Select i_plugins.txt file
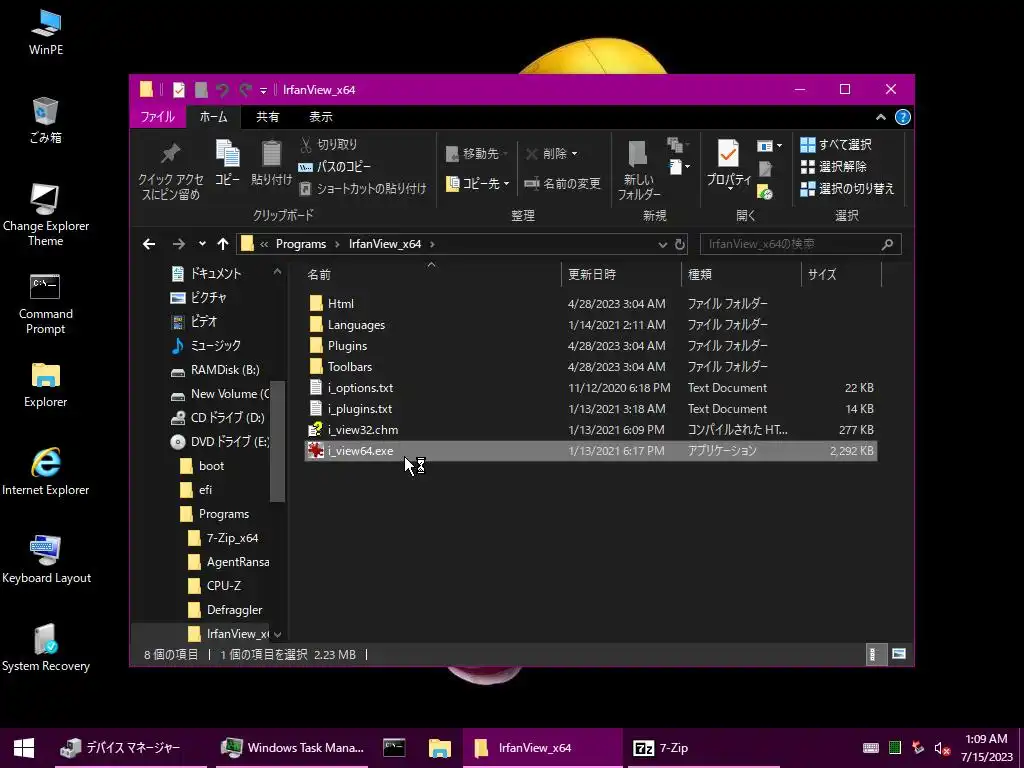Screen dimensions: 1024x768 click(x=590, y=408)
